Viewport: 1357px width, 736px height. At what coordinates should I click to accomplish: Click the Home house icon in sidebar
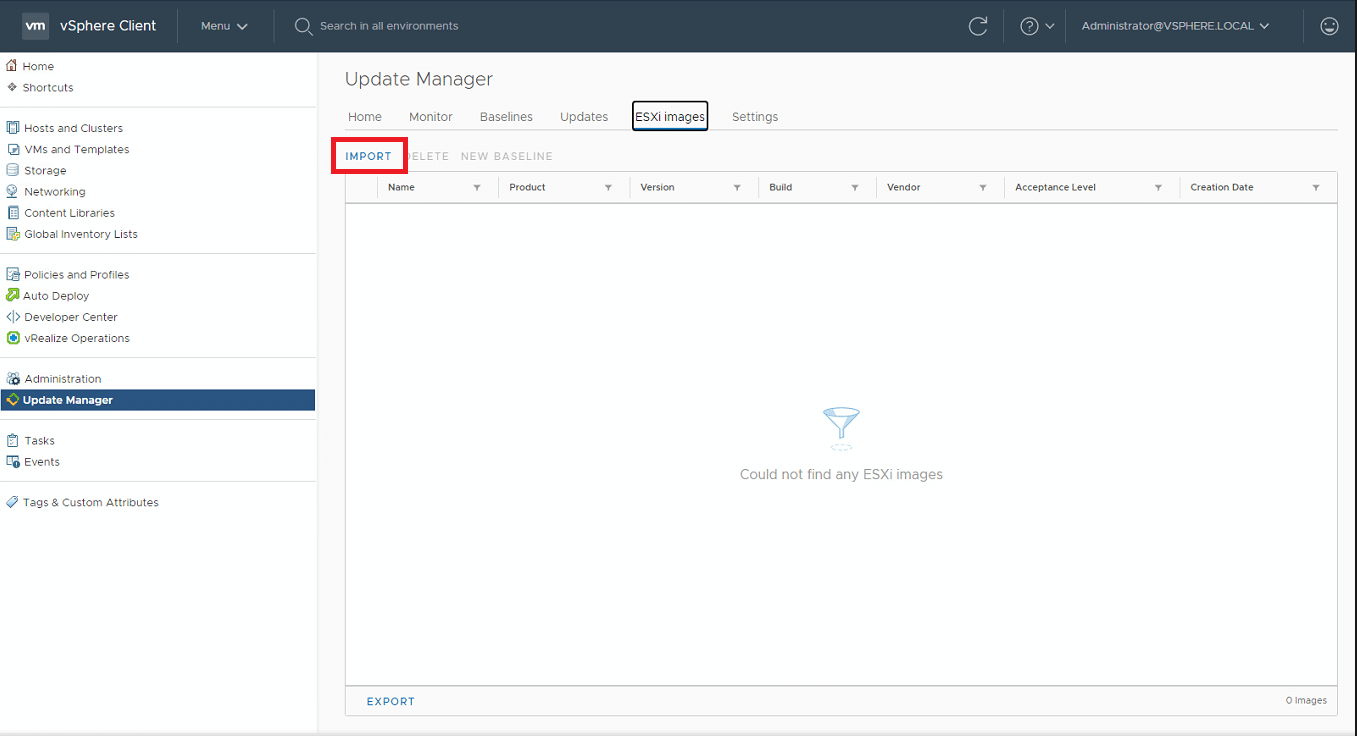(x=12, y=66)
